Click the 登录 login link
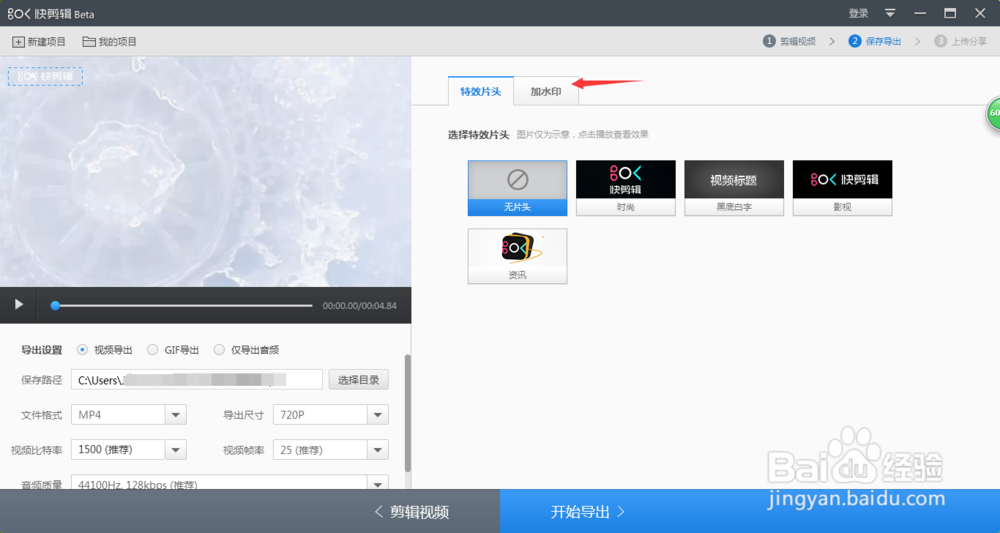The image size is (1000, 533). pos(858,13)
